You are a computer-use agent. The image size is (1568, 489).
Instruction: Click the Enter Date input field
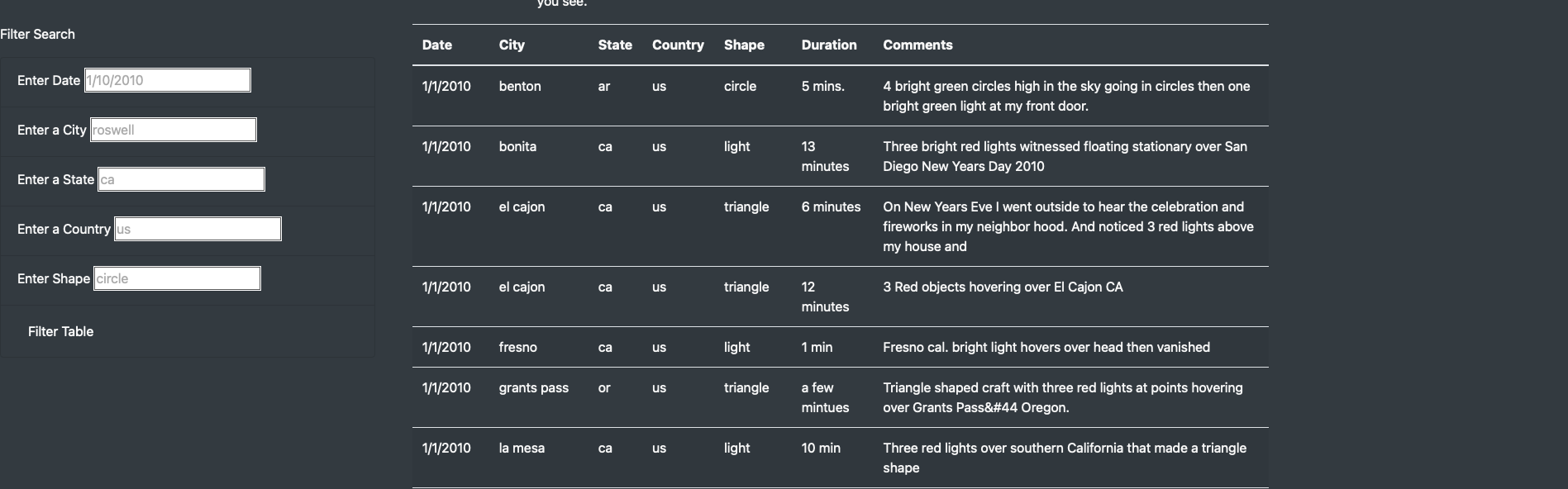click(x=167, y=79)
